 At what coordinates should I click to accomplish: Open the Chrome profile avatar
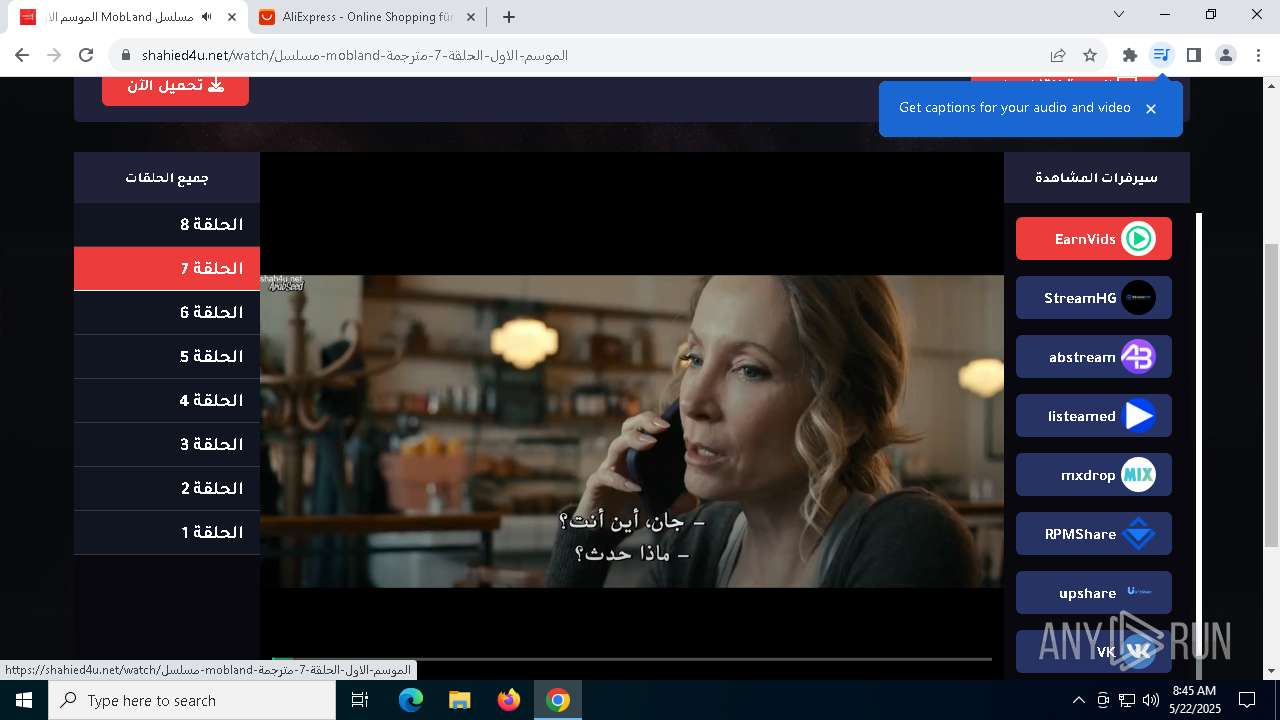pos(1226,55)
